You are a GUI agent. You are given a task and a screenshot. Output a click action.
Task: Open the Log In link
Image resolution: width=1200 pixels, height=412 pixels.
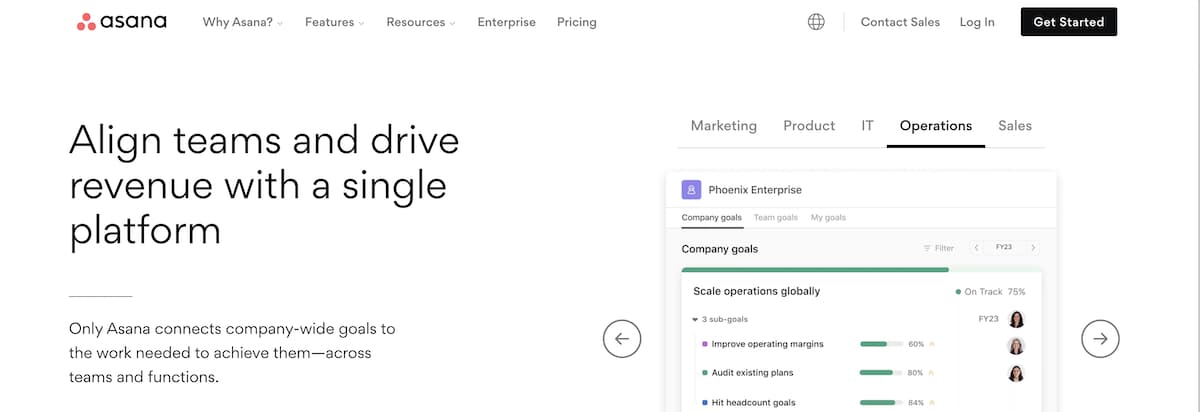pos(977,22)
